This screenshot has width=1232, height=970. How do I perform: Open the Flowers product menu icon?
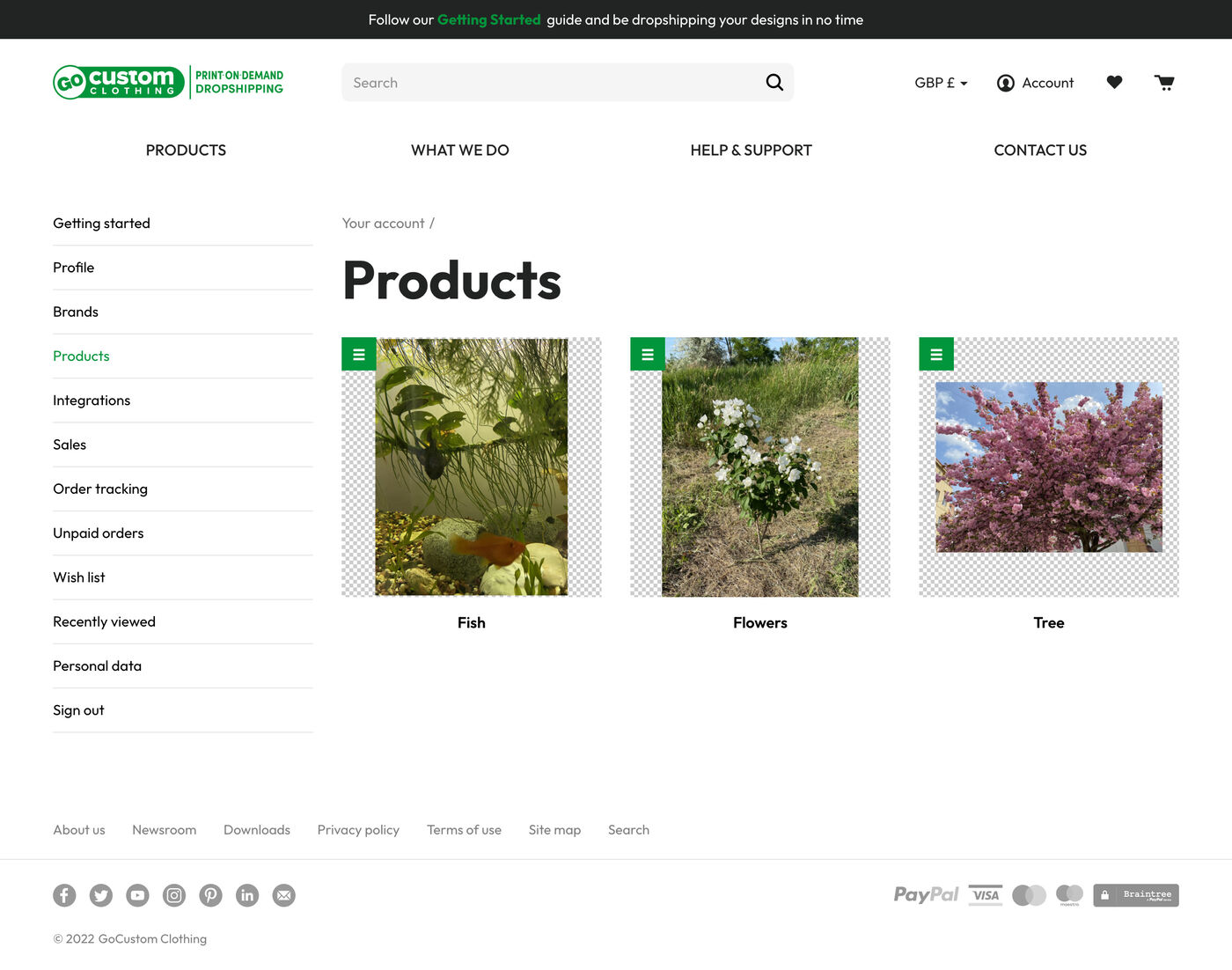[x=648, y=355]
